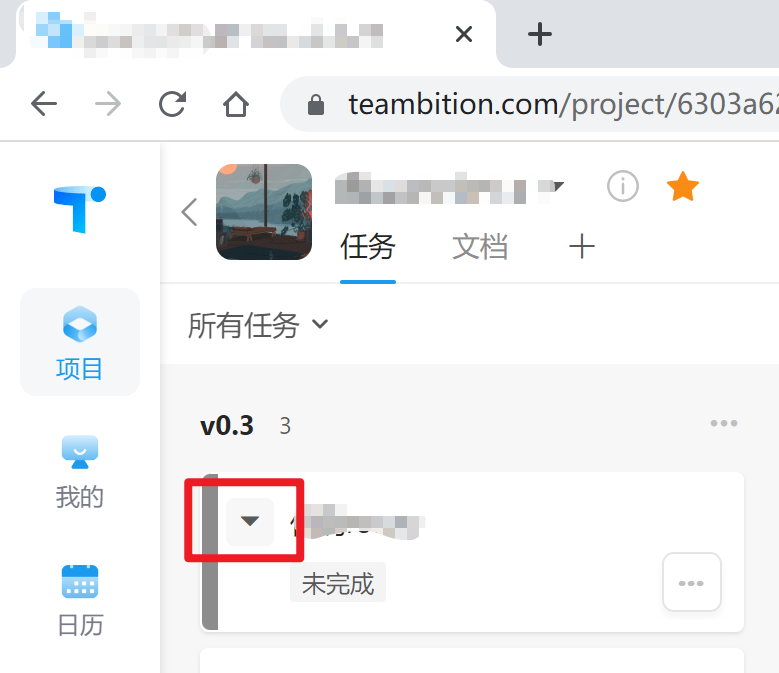Add a new tab with plus next to 文档
The image size is (779, 673).
point(581,246)
